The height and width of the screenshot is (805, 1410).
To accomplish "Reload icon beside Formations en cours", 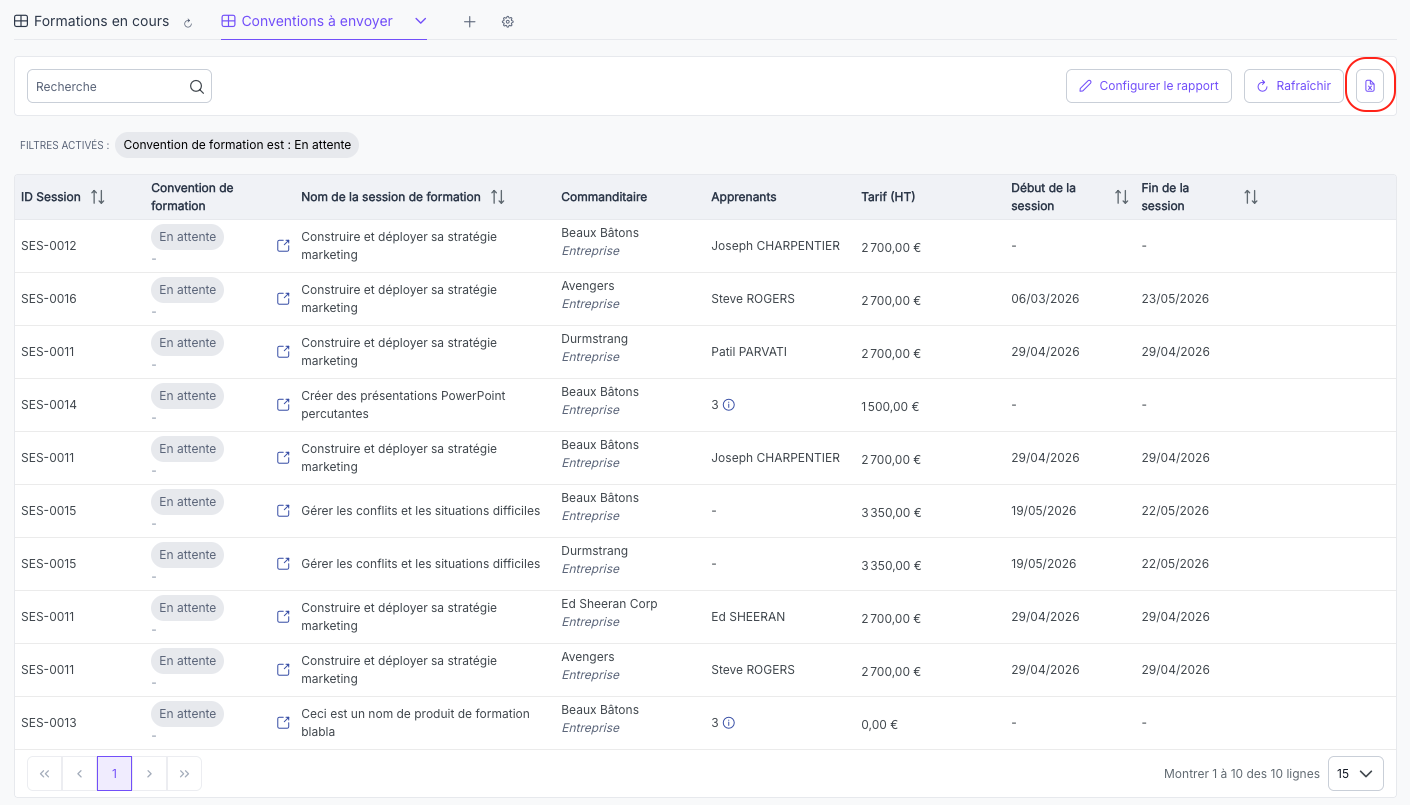I will pyautogui.click(x=188, y=23).
